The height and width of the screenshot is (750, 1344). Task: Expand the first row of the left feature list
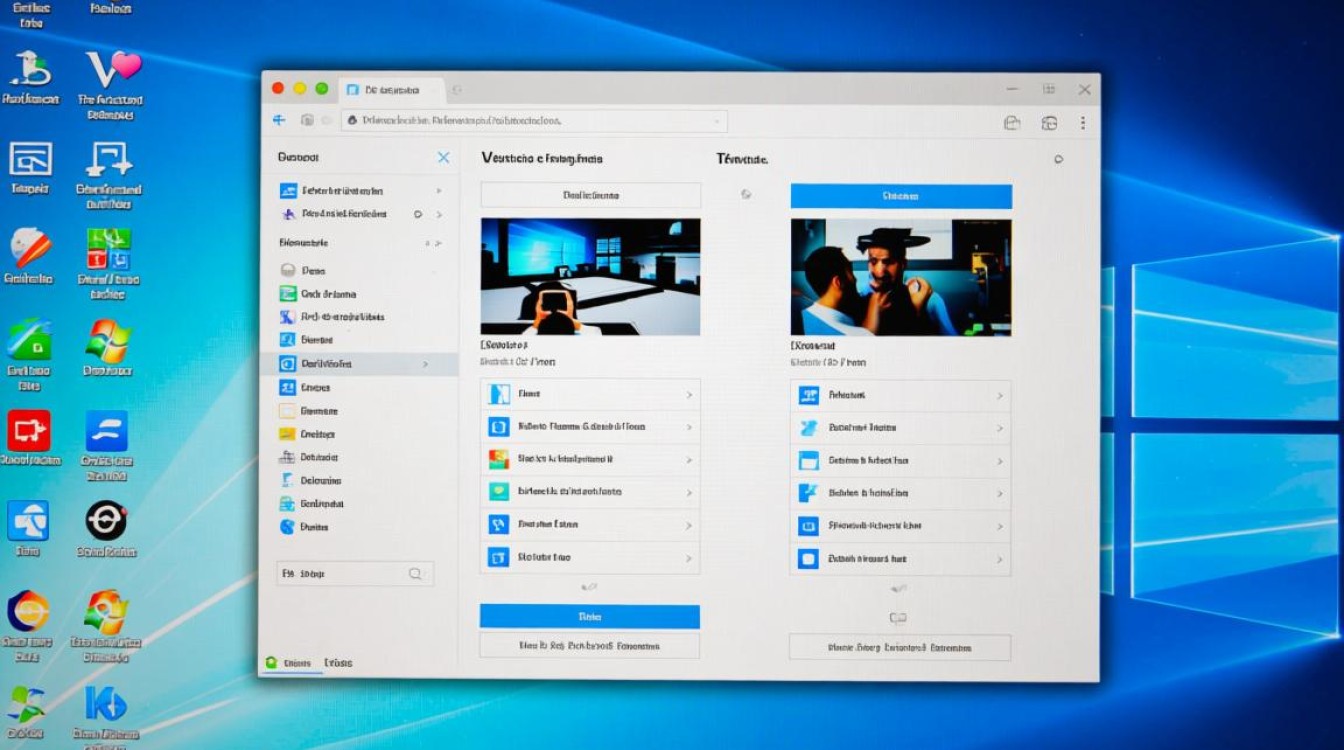(690, 394)
